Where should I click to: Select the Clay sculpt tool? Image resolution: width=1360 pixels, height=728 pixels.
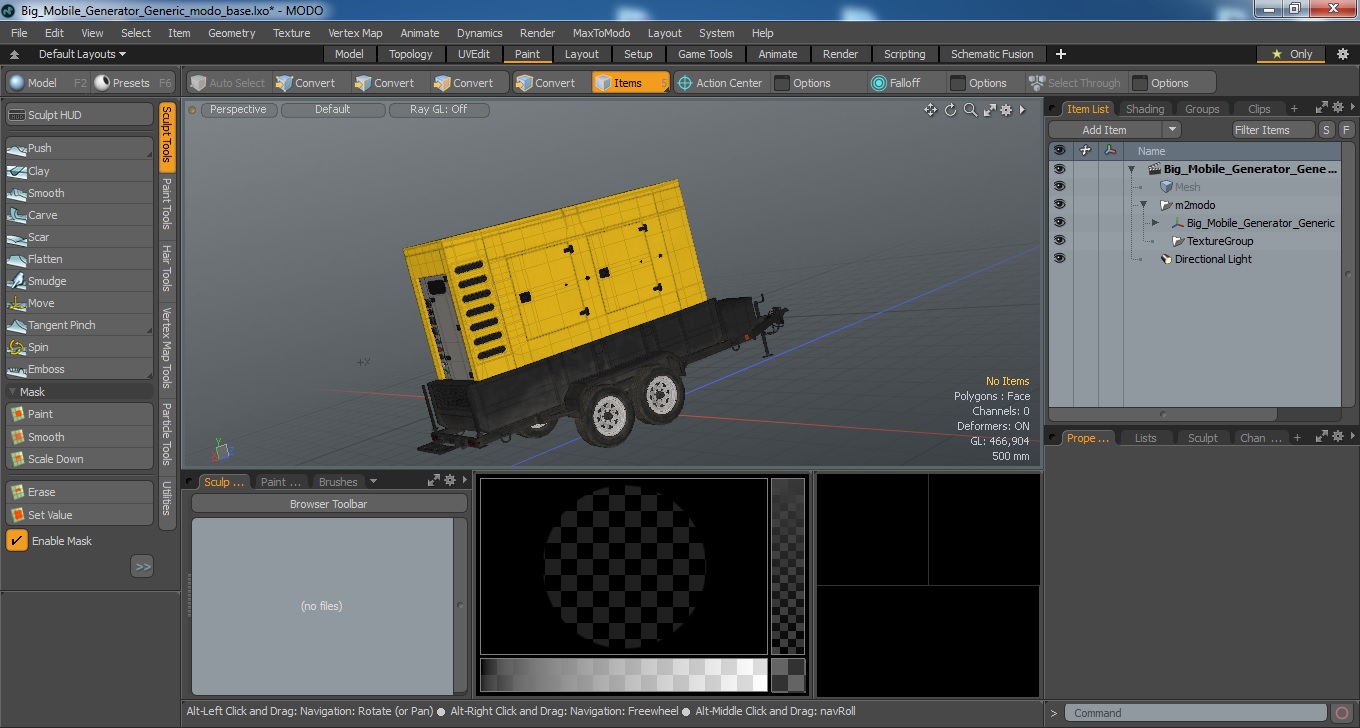pos(80,171)
